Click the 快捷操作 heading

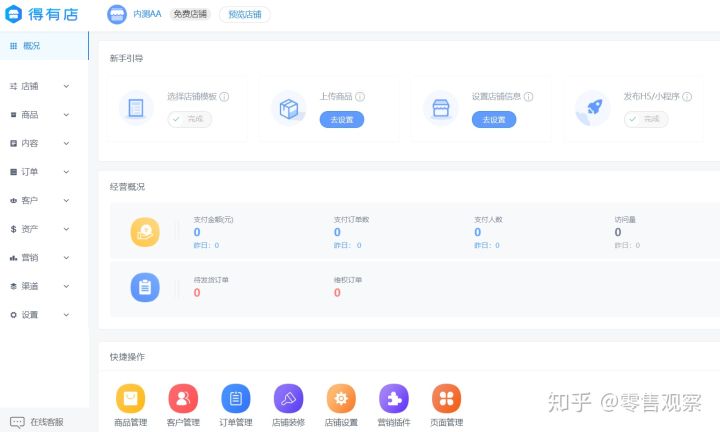[127, 357]
